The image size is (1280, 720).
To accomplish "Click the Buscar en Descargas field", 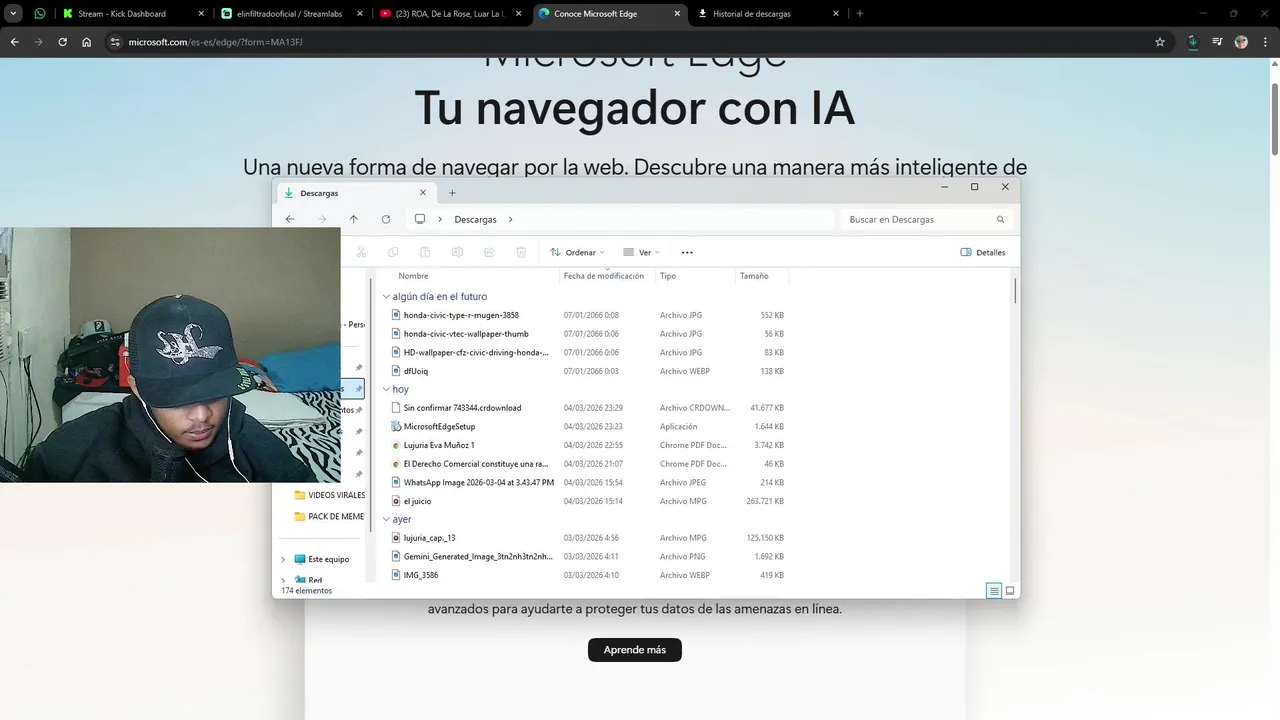I will [927, 219].
